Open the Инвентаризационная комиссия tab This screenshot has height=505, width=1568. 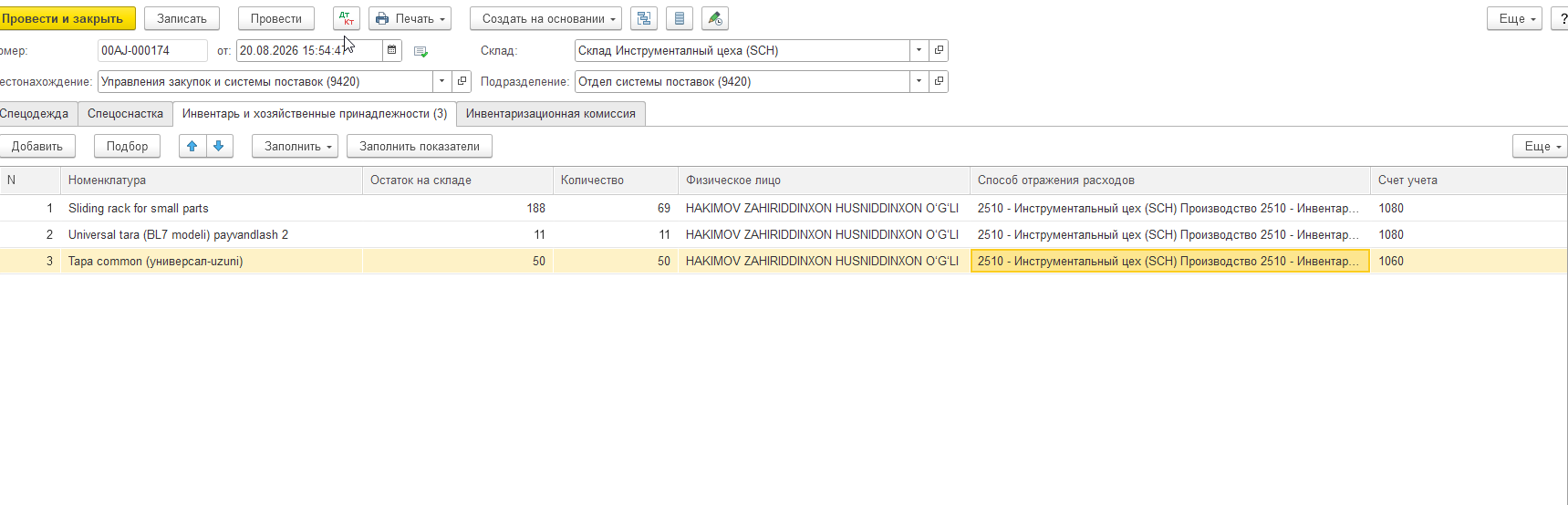click(x=551, y=113)
